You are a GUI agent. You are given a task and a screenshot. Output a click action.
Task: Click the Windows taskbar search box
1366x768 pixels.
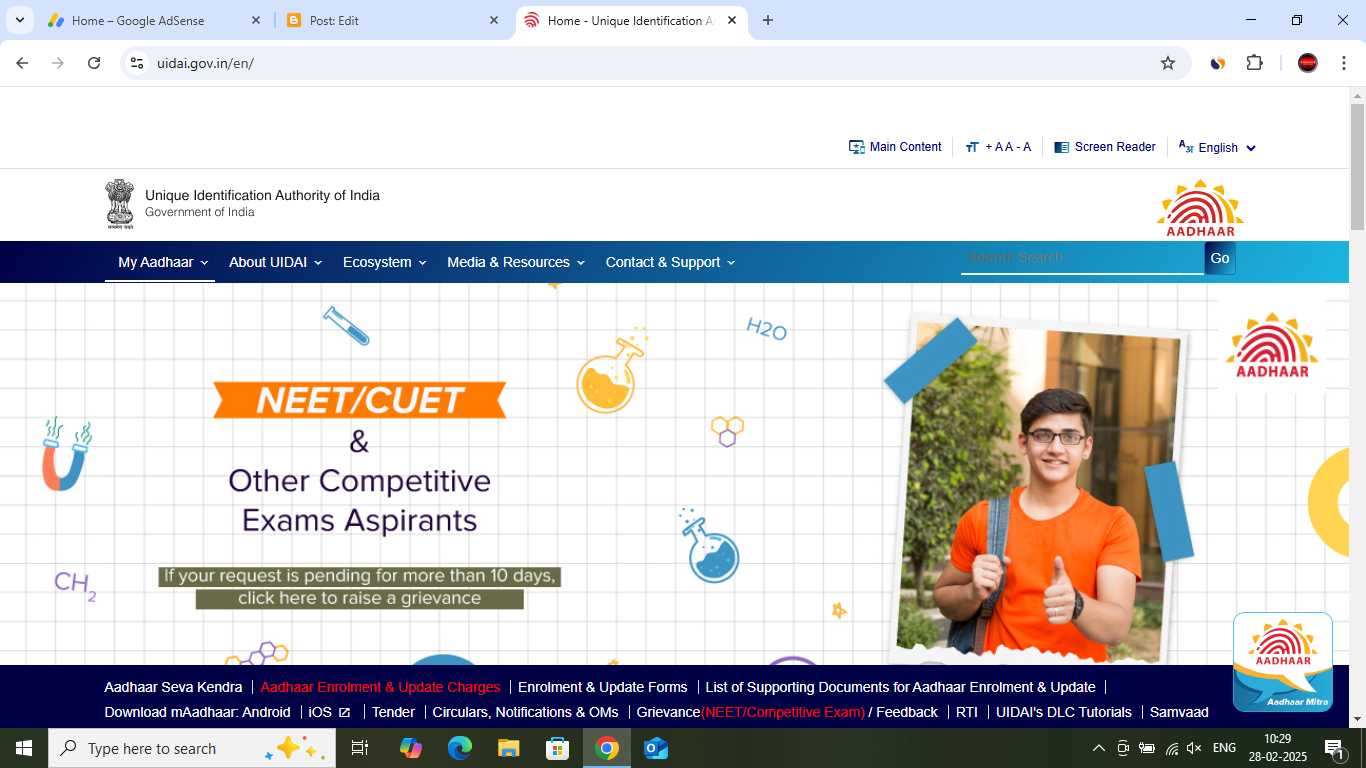point(192,748)
